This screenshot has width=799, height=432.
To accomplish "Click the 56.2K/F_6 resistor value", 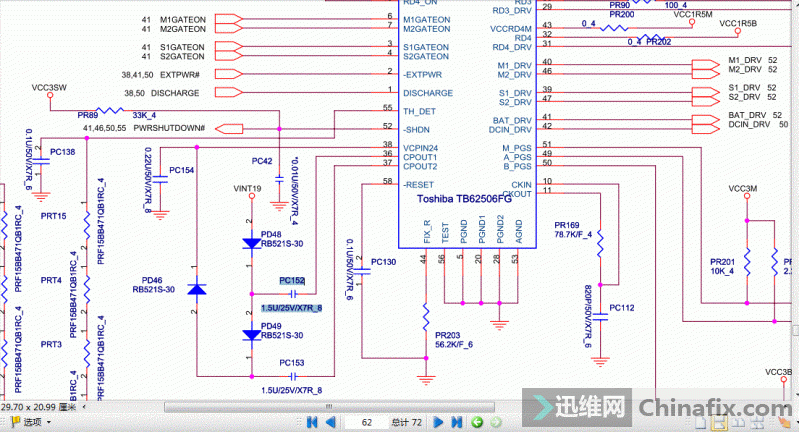I will pos(454,344).
